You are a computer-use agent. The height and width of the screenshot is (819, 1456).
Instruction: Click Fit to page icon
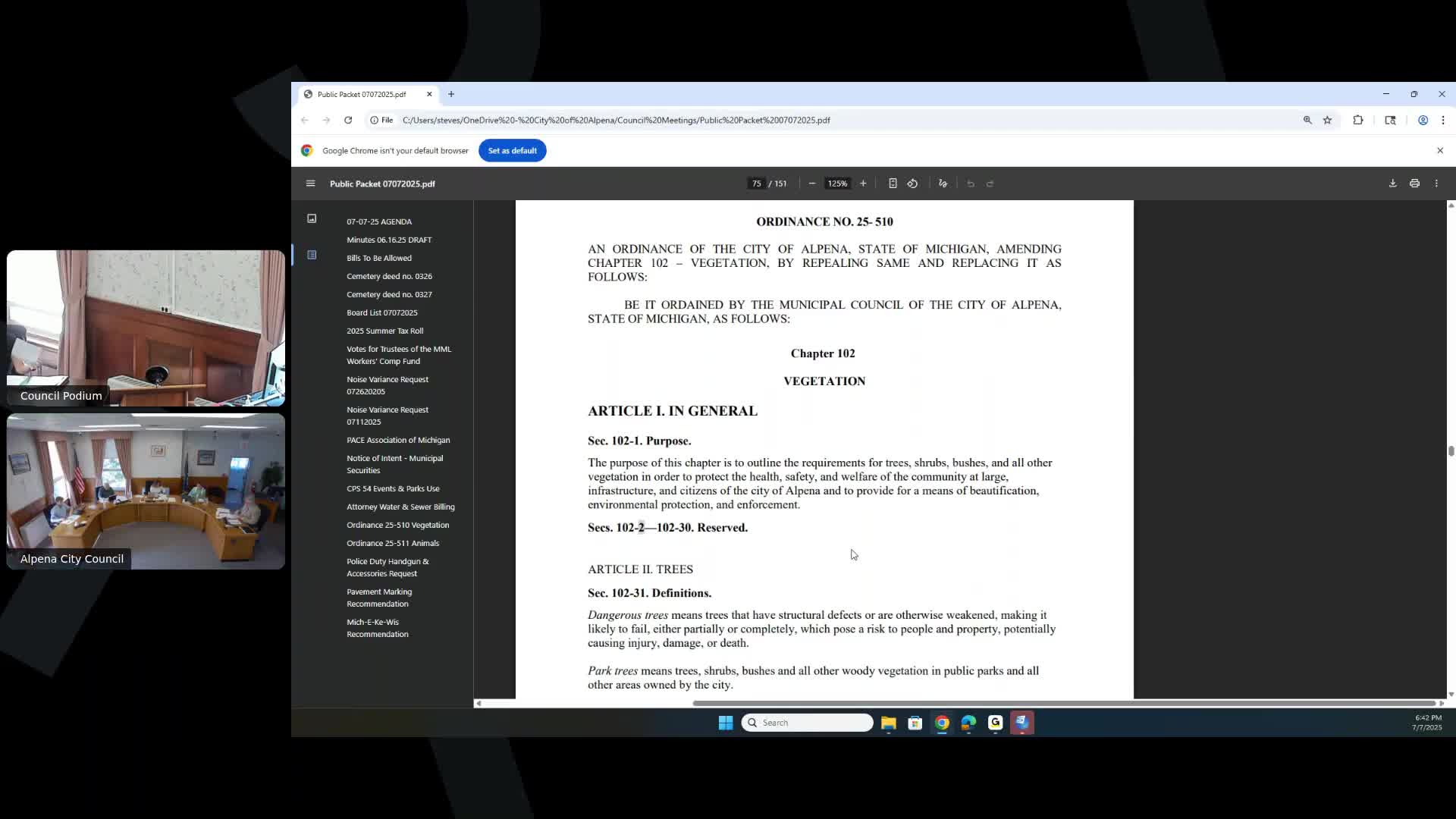tap(893, 184)
